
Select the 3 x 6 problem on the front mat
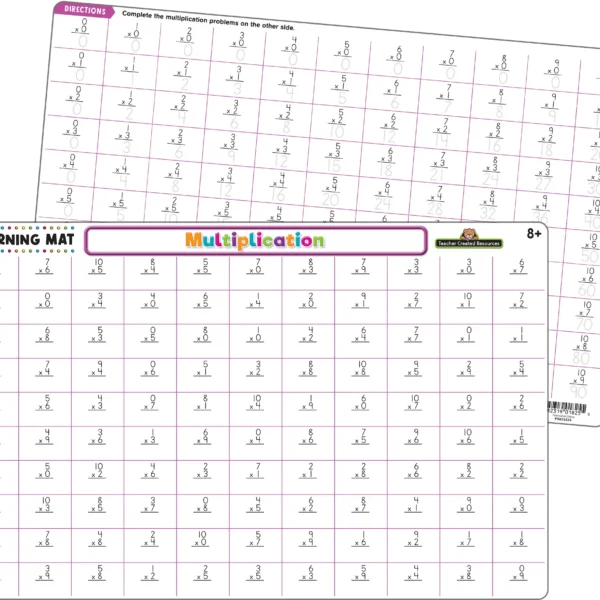pyautogui.click(x=97, y=437)
